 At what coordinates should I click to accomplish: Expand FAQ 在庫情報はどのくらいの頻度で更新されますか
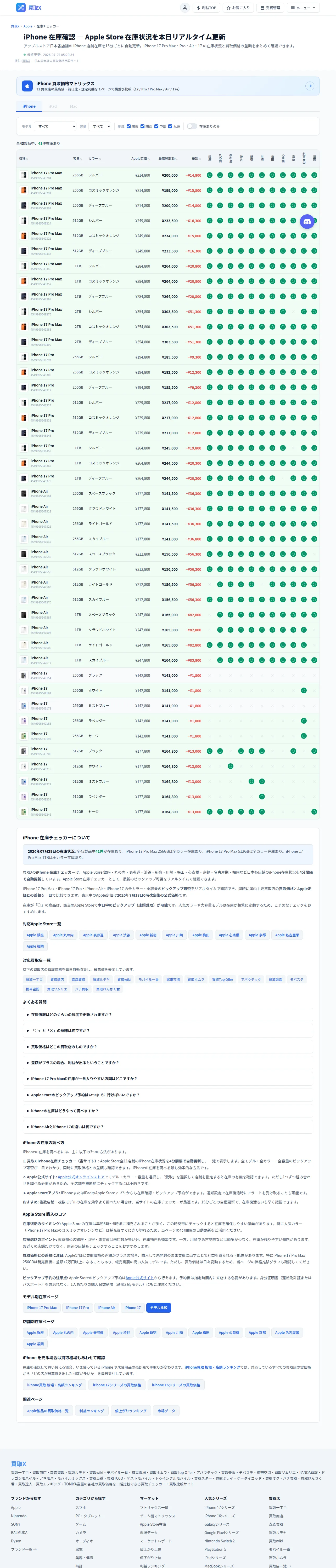click(x=168, y=1015)
